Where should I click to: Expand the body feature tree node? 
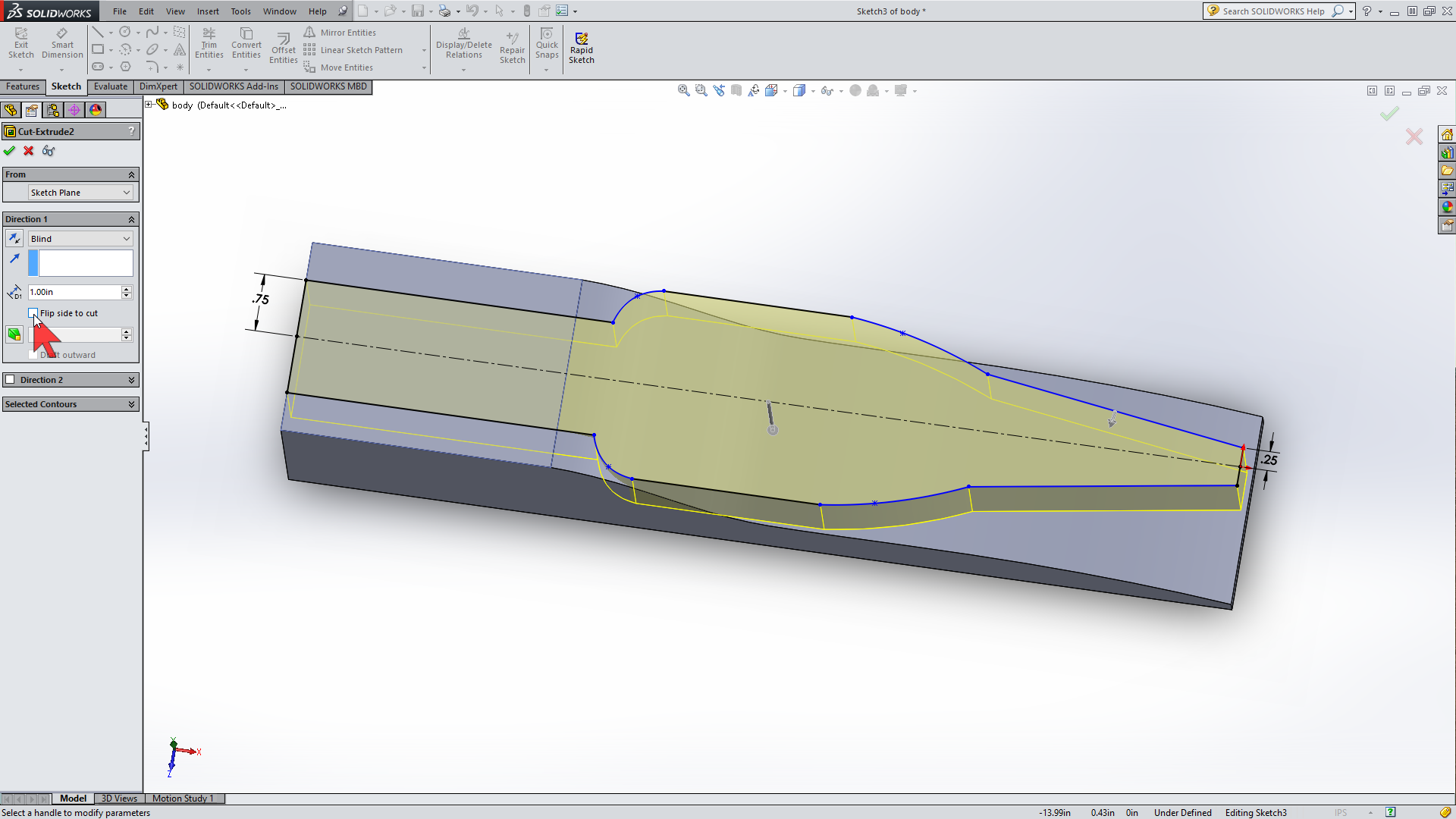click(x=149, y=105)
